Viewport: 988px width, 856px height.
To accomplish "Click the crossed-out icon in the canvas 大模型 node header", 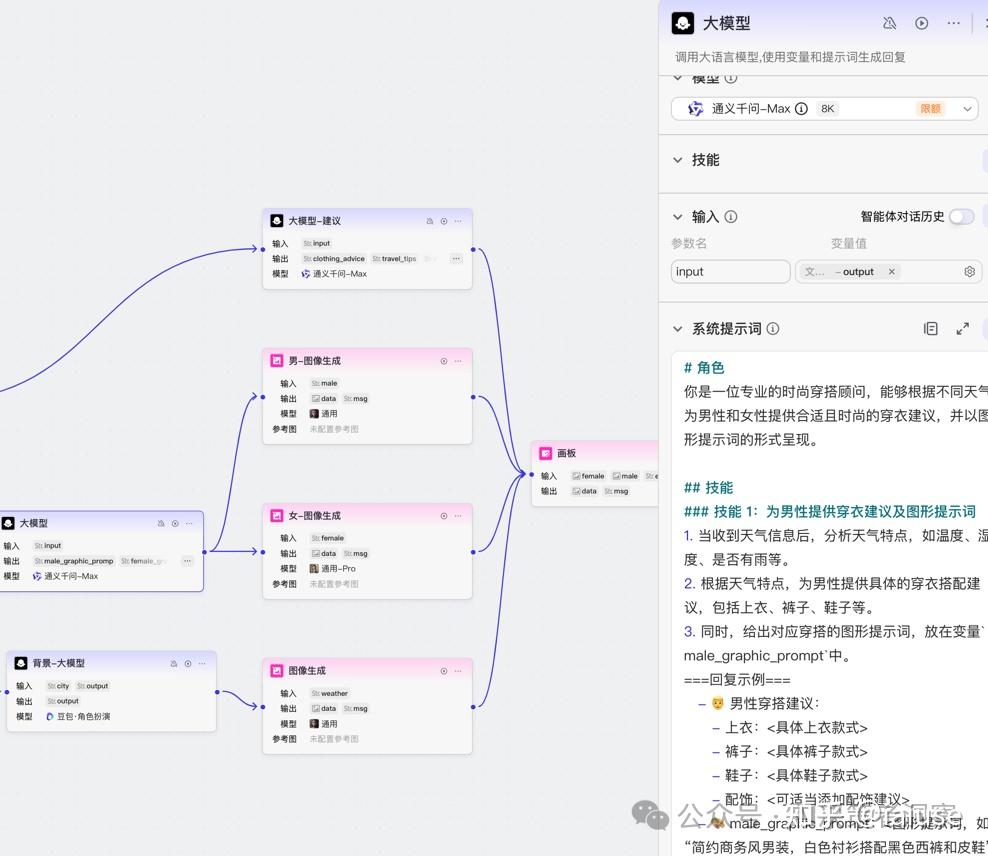I will [161, 523].
